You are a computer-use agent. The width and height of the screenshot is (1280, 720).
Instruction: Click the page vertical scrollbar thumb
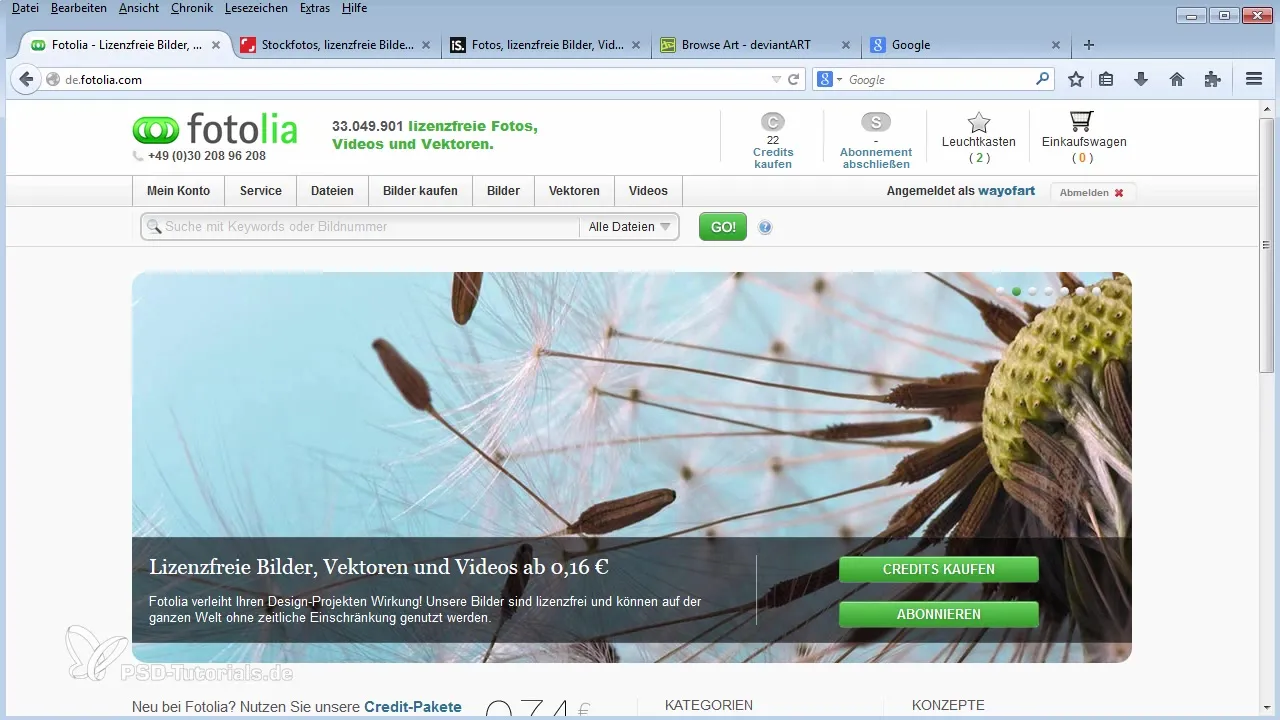click(1267, 245)
